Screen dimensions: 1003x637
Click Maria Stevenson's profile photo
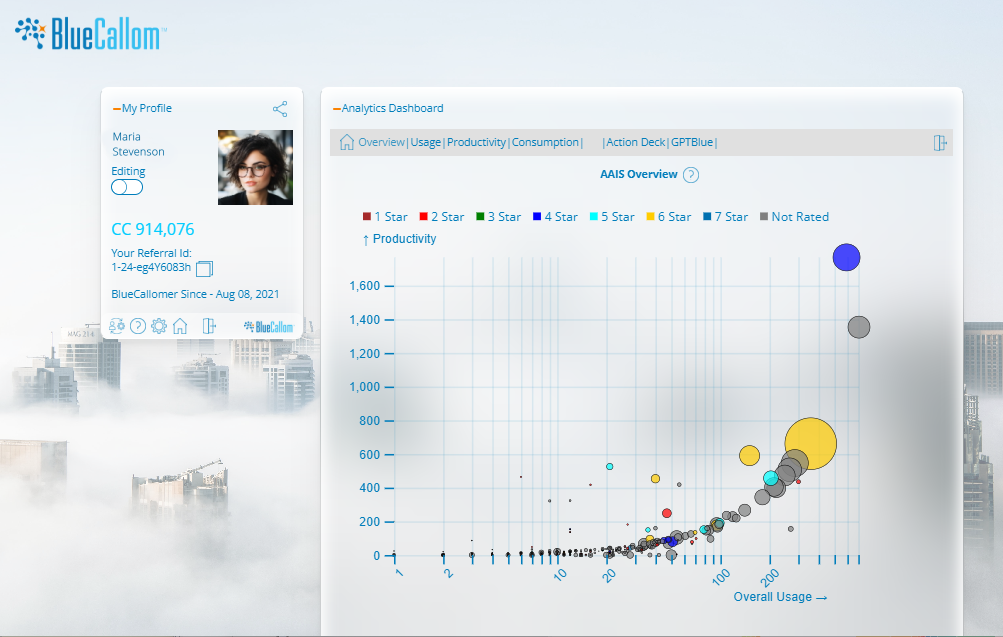coord(255,166)
